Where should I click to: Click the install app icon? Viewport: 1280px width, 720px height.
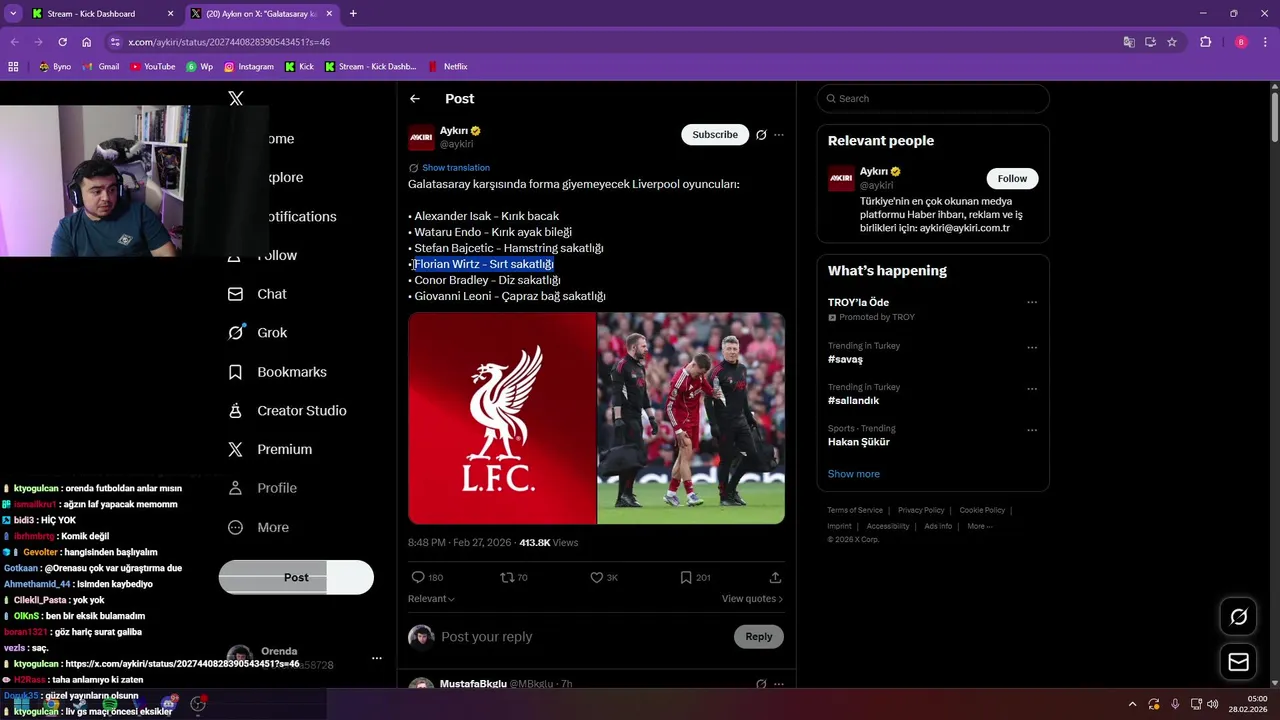(1150, 42)
